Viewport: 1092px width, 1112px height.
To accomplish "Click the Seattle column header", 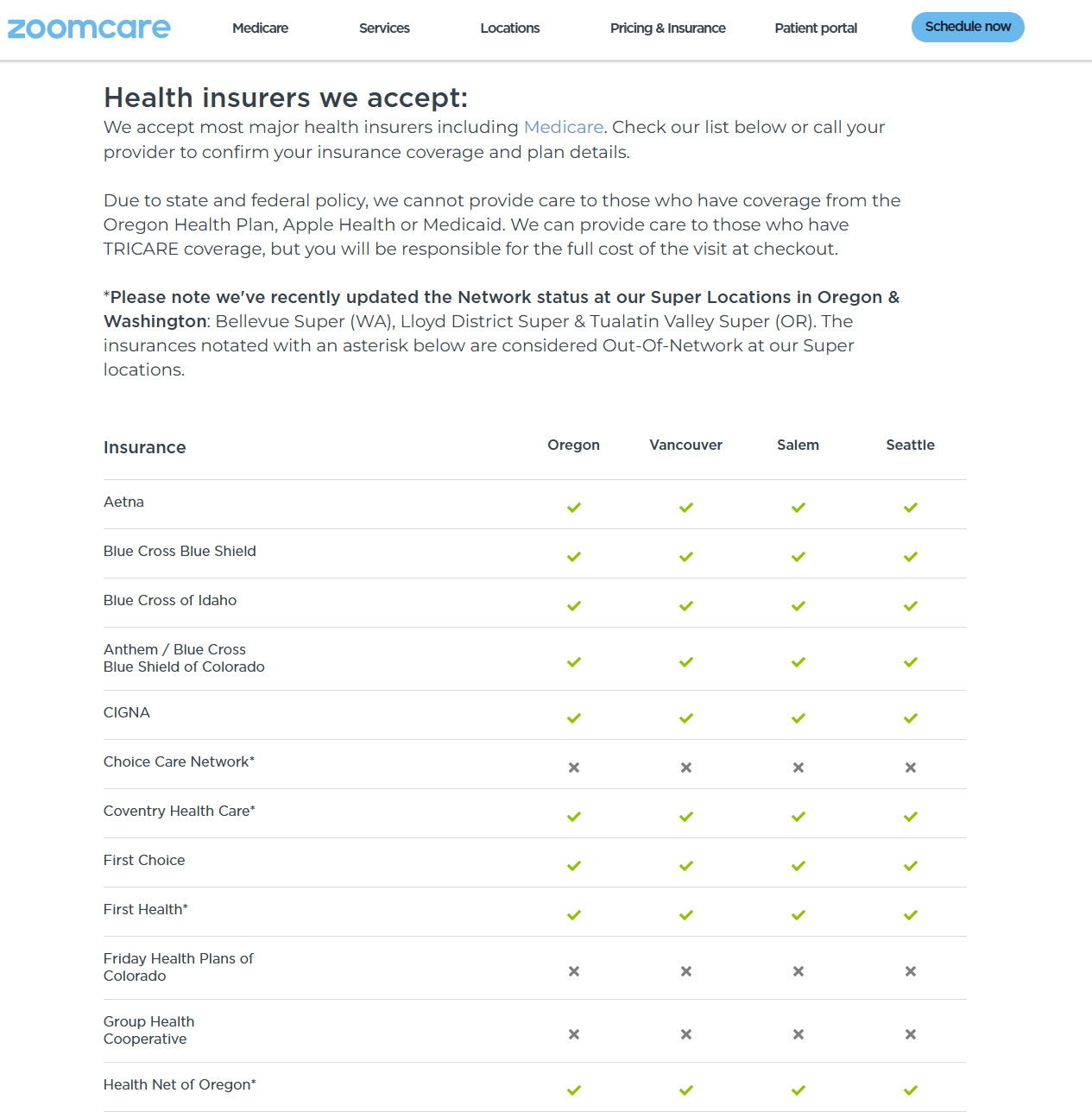I will pyautogui.click(x=910, y=445).
